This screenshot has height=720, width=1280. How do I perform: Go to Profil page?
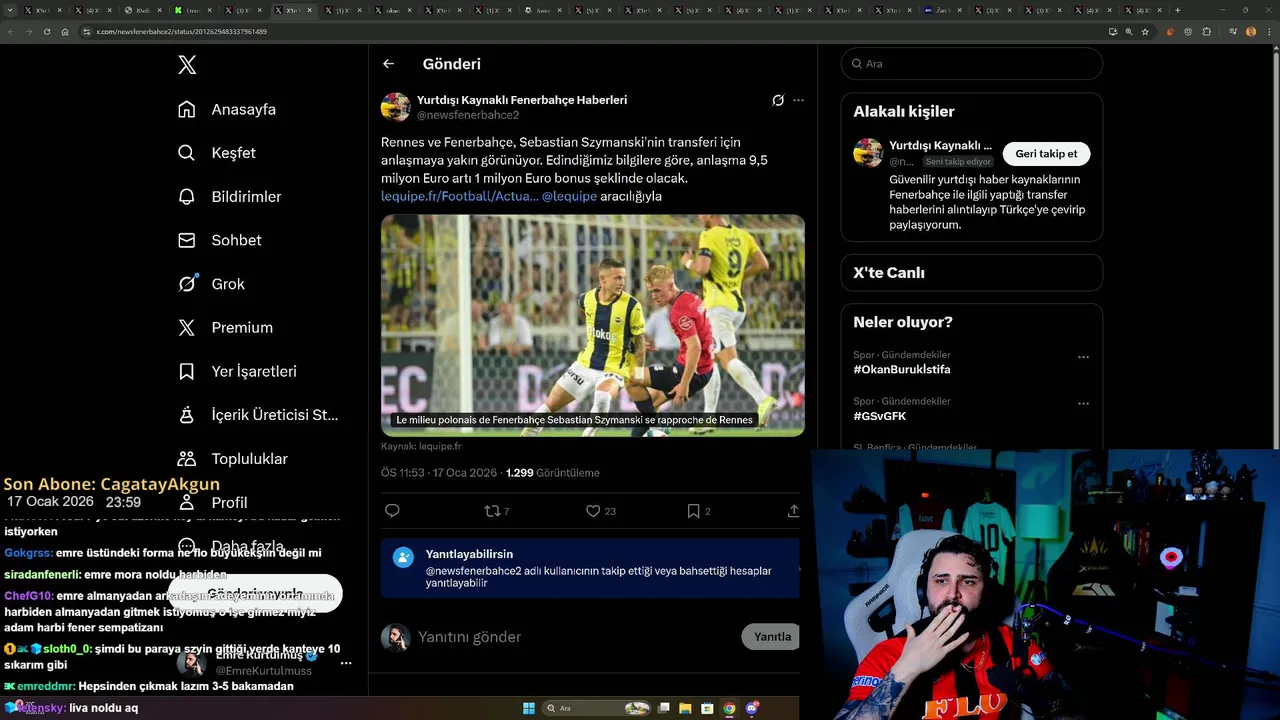(x=212, y=502)
